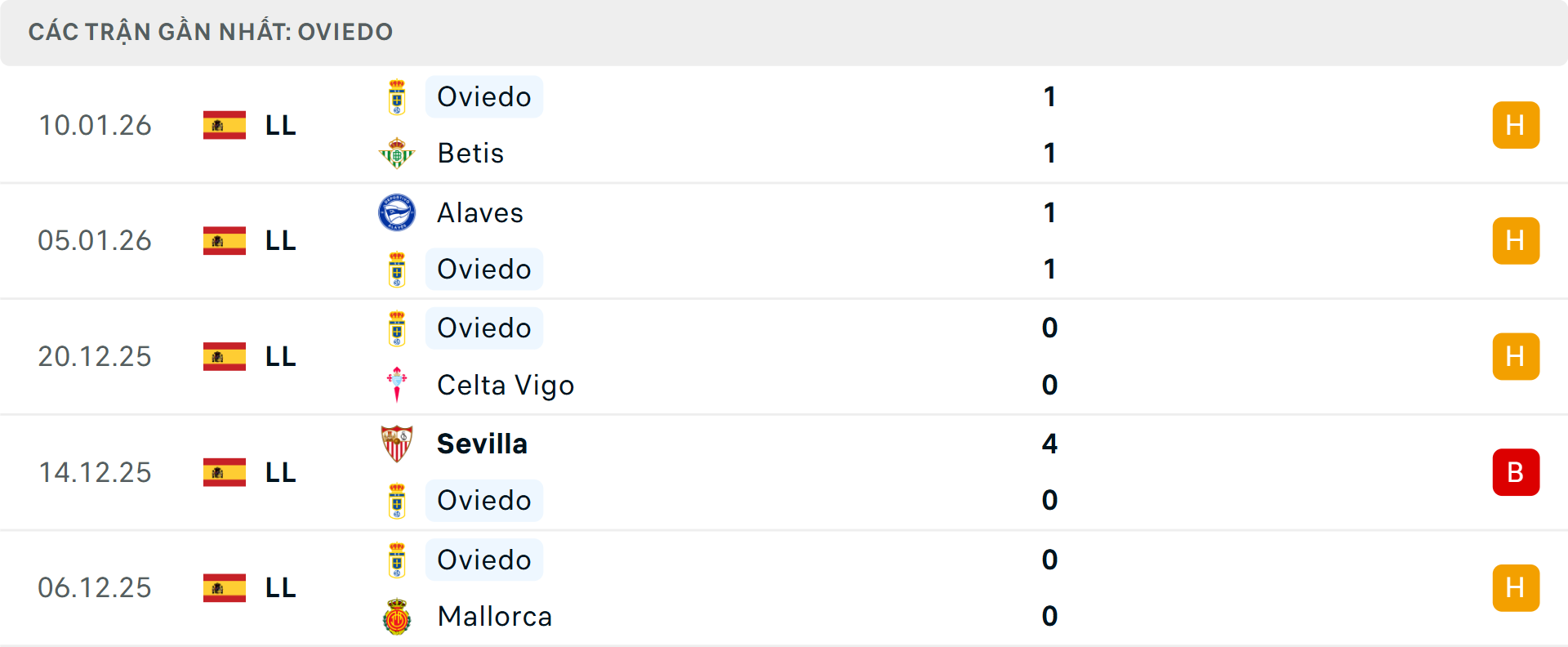Click the Oviedo club crest beside Betis match

tap(398, 96)
